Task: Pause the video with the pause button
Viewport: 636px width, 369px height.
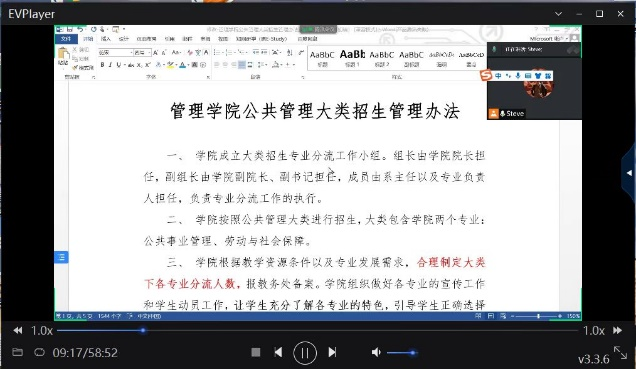Action: point(305,353)
